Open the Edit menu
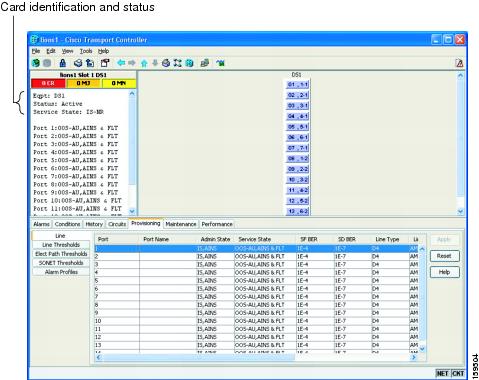This screenshot has height=380, width=479. coord(51,51)
